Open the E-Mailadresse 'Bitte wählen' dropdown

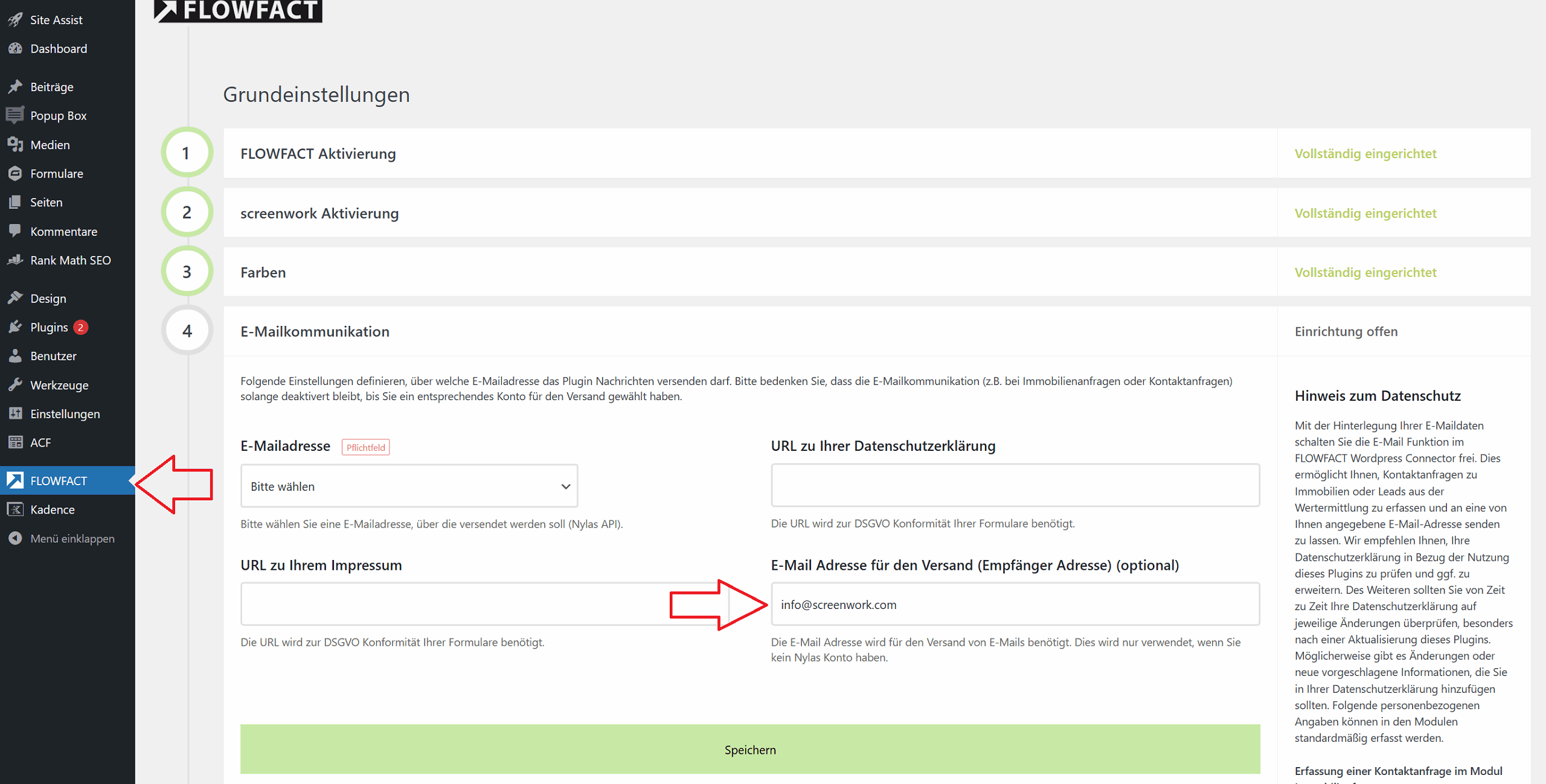tap(409, 486)
